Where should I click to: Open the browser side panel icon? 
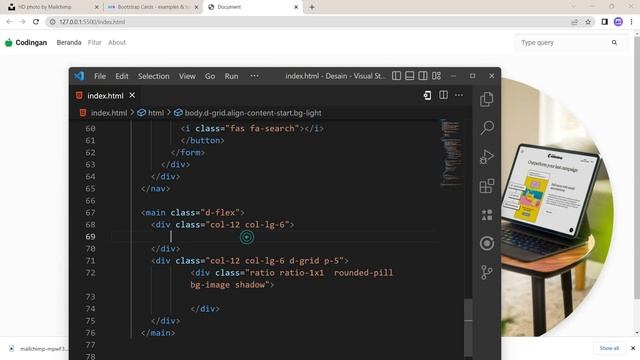point(604,22)
